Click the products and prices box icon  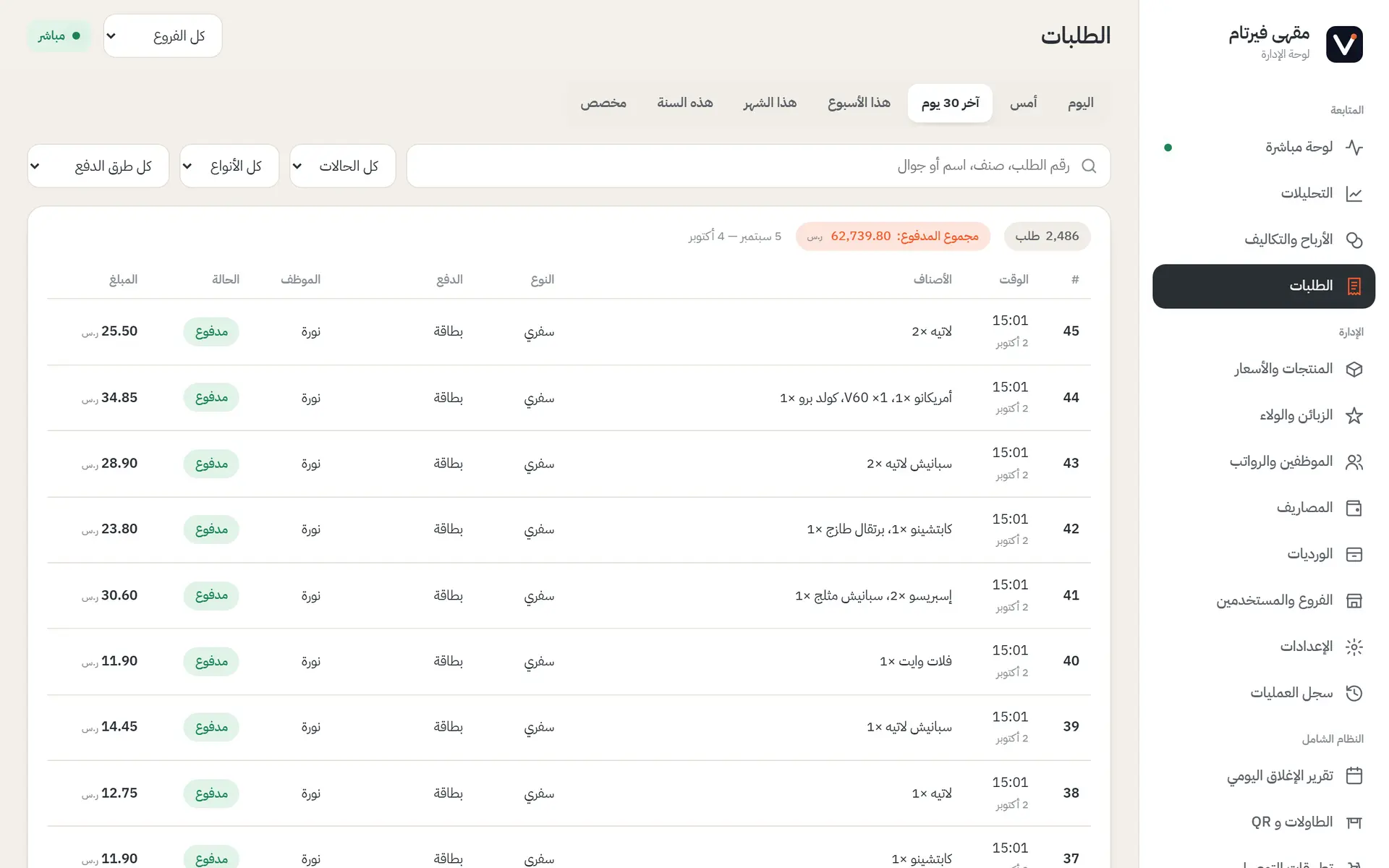[1354, 370]
